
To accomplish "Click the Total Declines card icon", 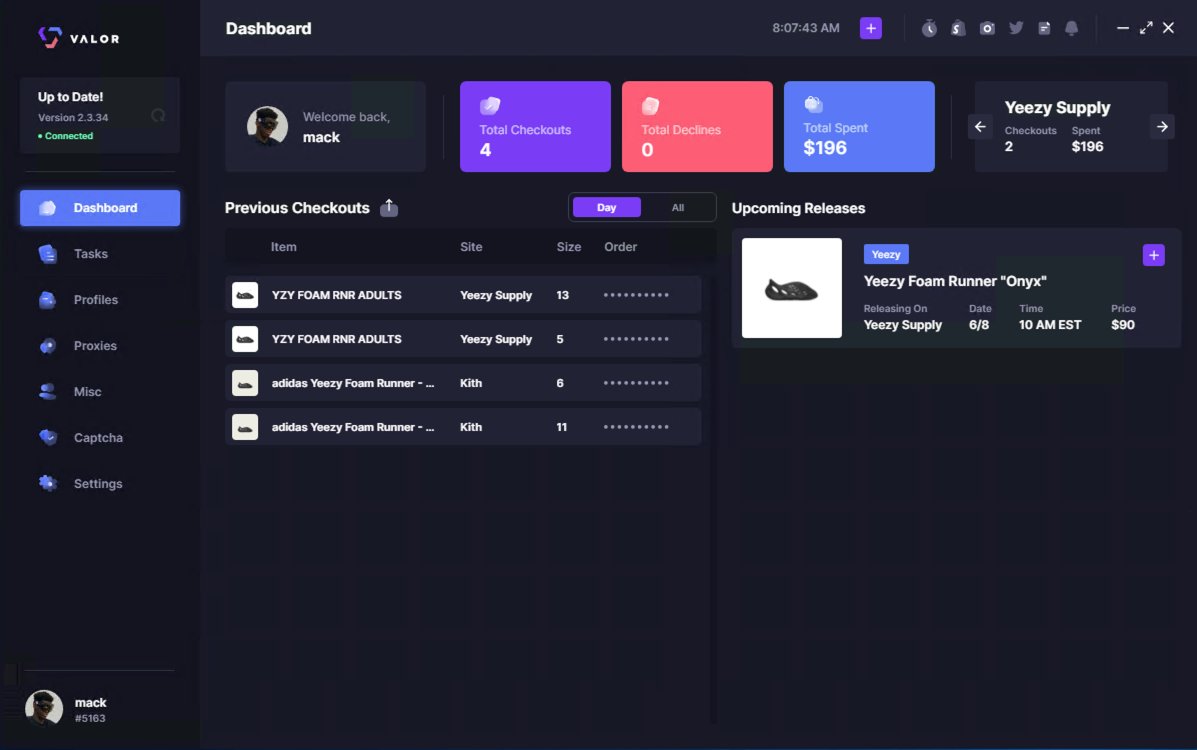I will tap(650, 105).
